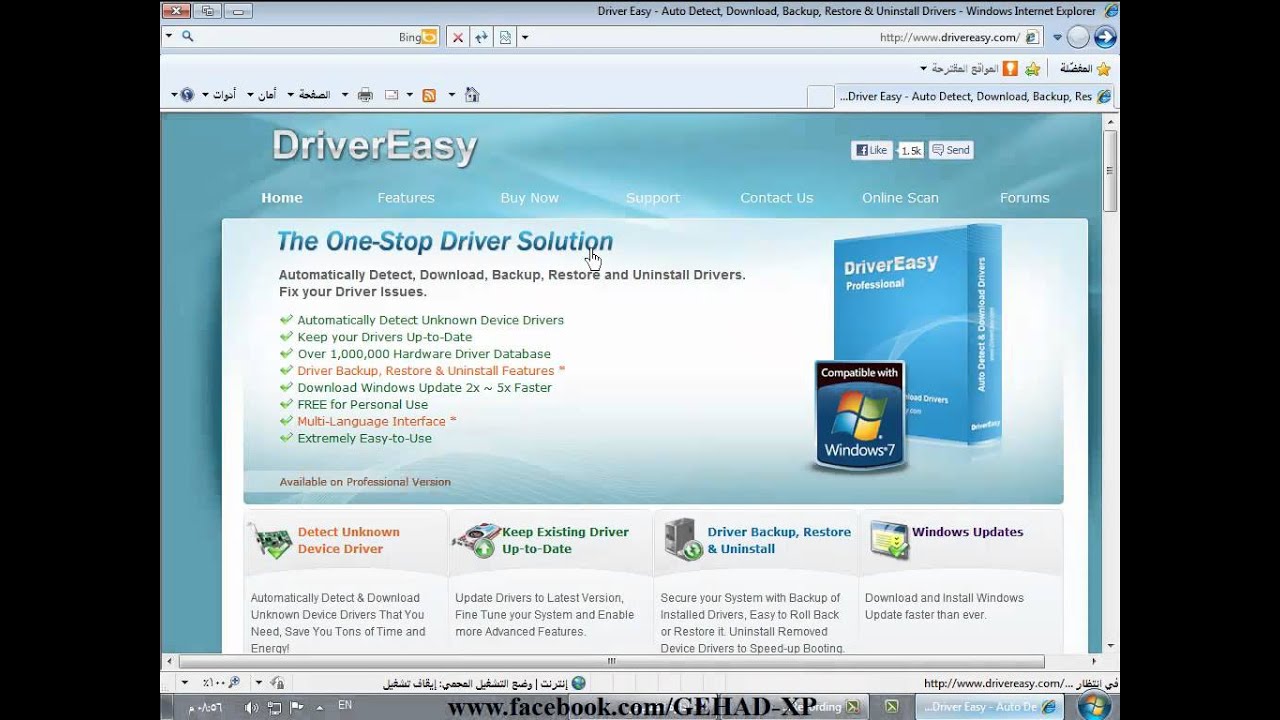Go to the Home nav item

[x=282, y=198]
